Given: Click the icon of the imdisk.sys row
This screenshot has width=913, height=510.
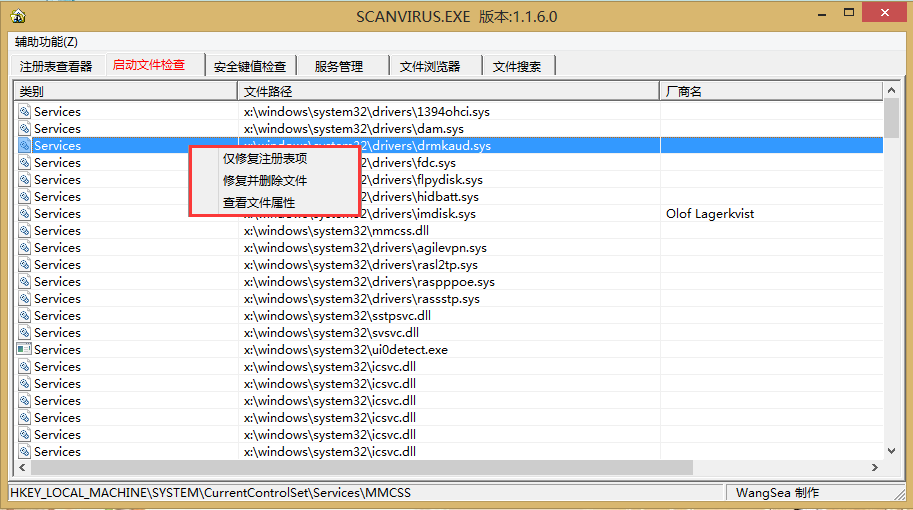Looking at the screenshot, I should [x=24, y=214].
